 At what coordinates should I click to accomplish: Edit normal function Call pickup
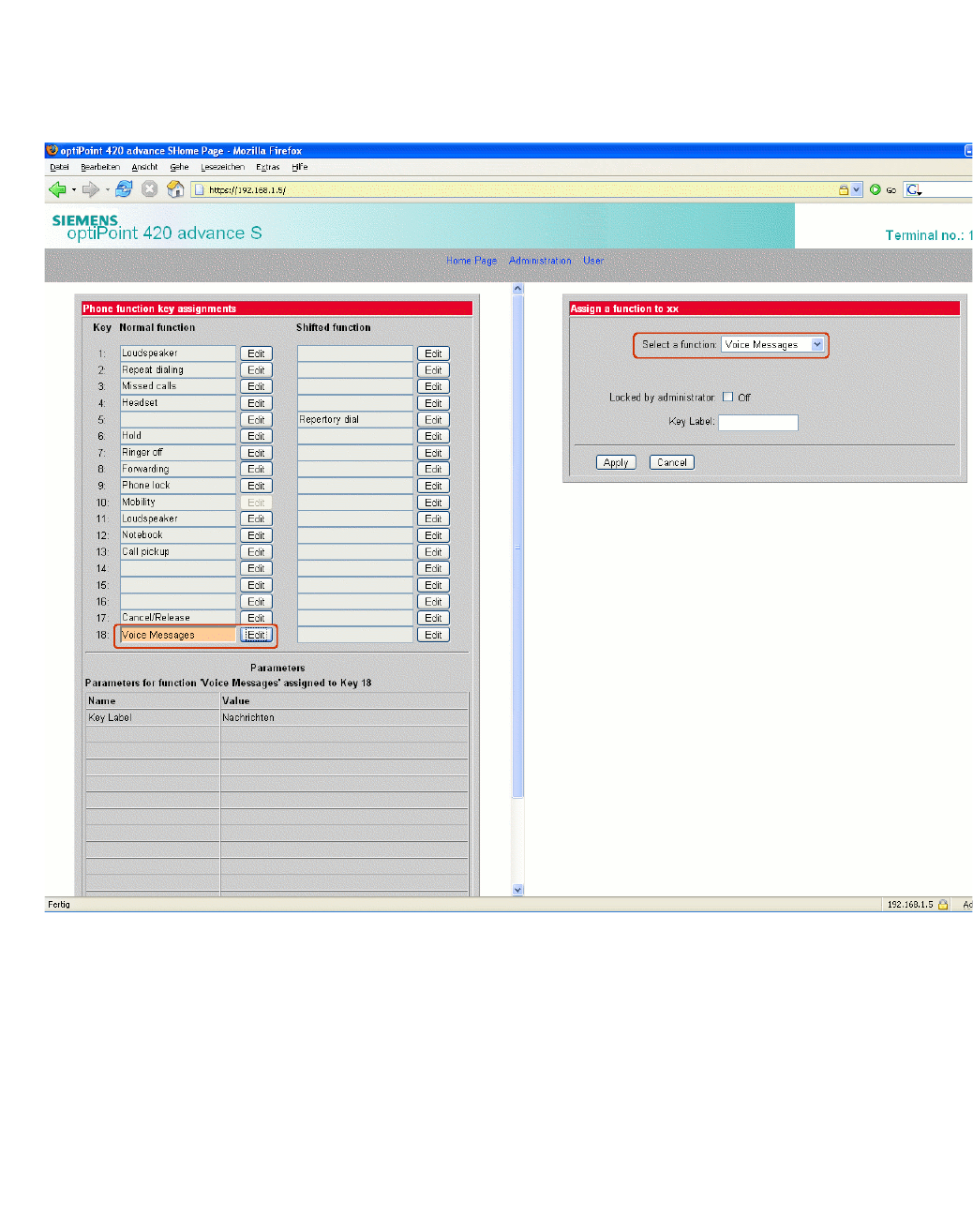coord(256,552)
